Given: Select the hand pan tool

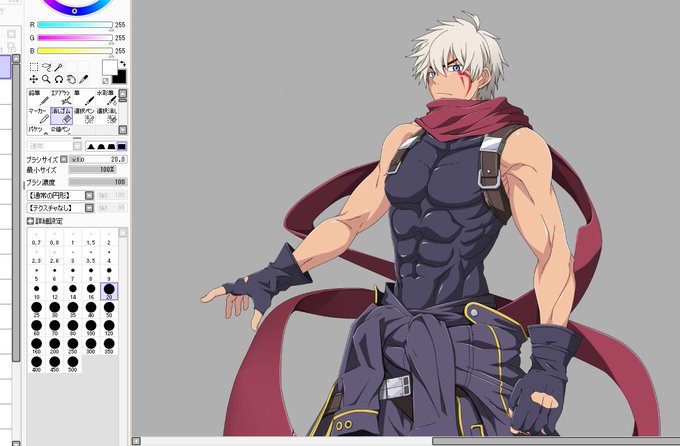Looking at the screenshot, I should pos(71,79).
